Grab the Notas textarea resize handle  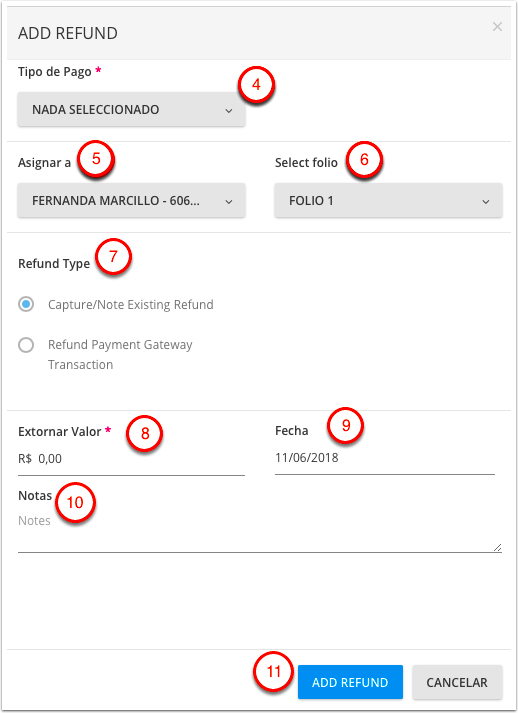(498, 547)
